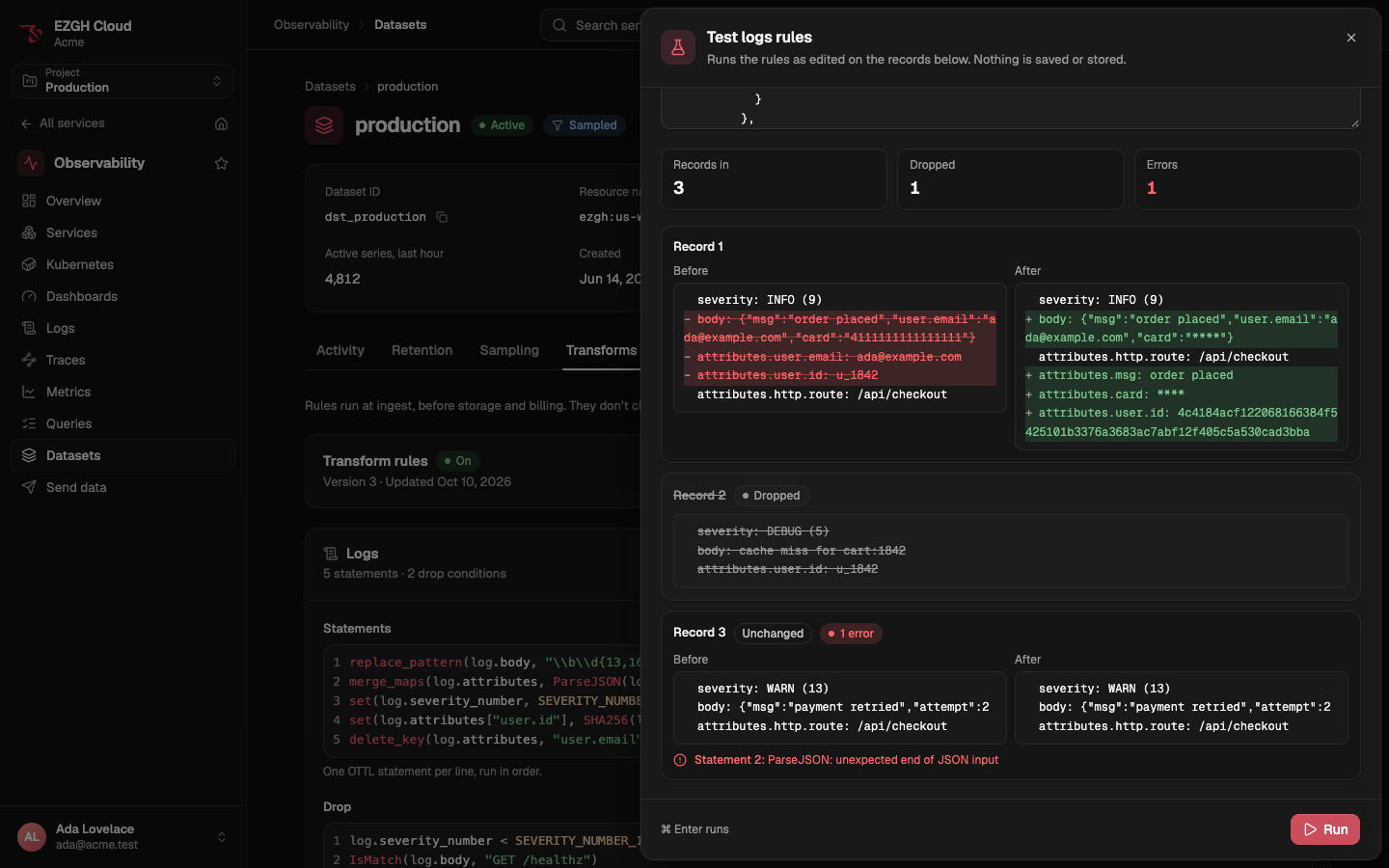Open the Sampling tab

pos(509,350)
